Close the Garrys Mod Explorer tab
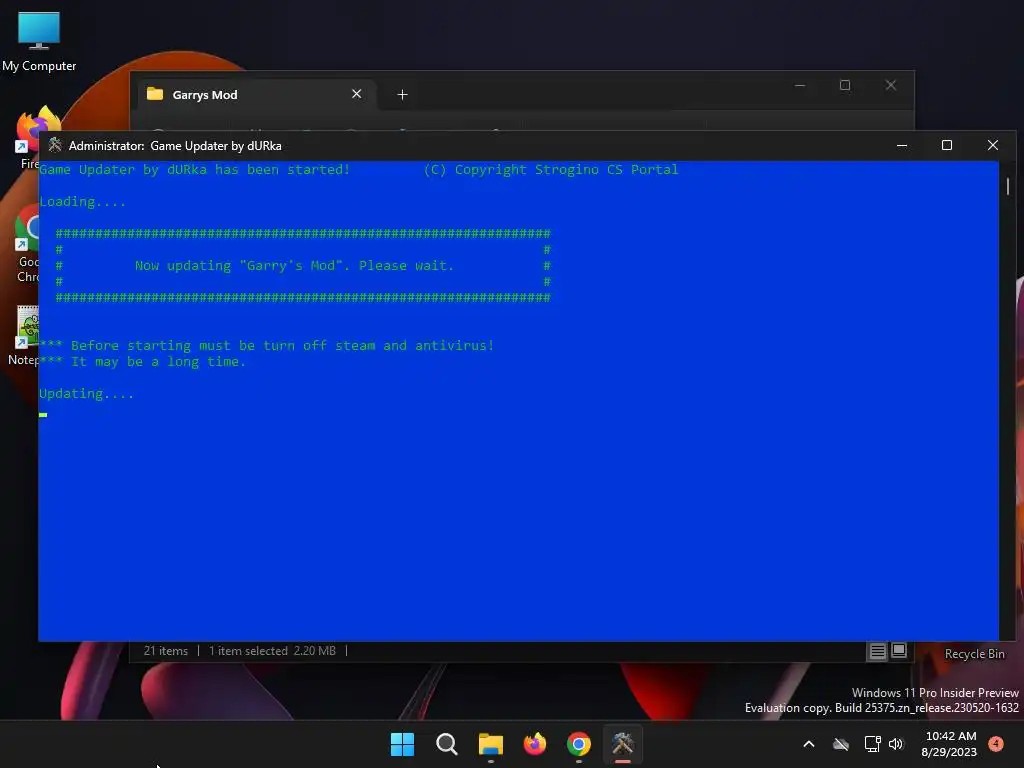This screenshot has width=1024, height=768. [x=357, y=94]
